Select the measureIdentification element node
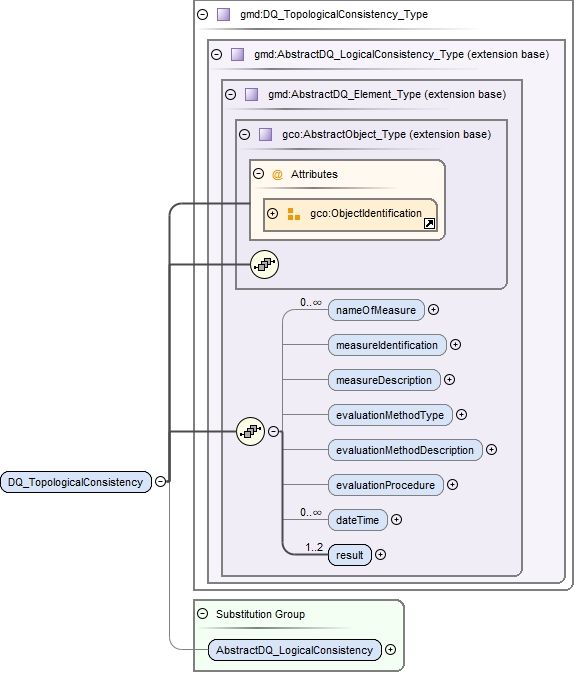 tap(387, 345)
